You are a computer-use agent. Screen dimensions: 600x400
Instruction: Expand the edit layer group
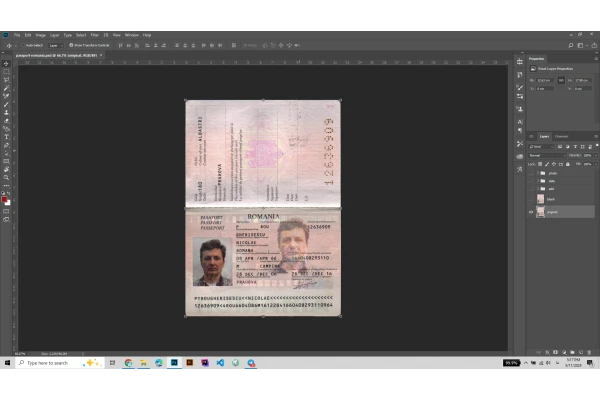coord(538,189)
